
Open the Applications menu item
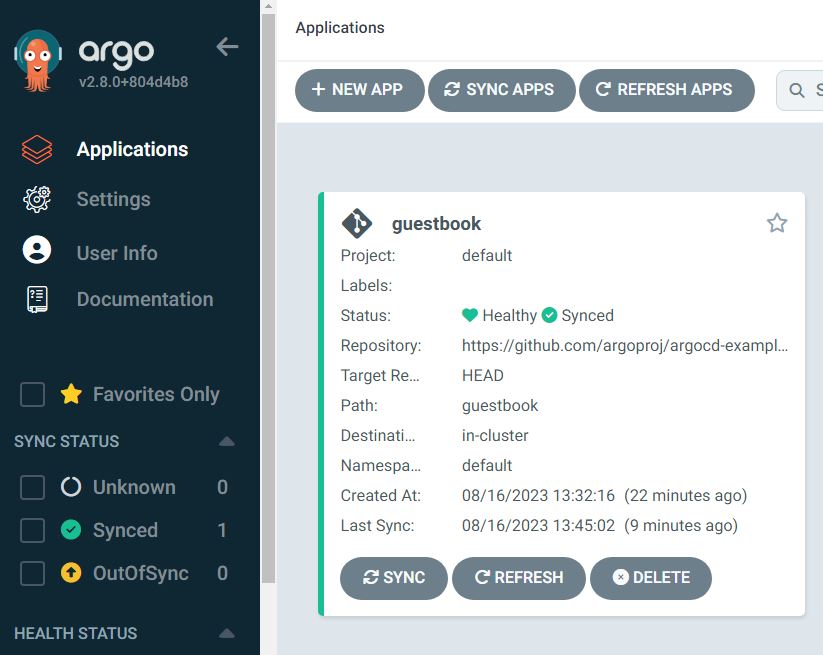[132, 150]
